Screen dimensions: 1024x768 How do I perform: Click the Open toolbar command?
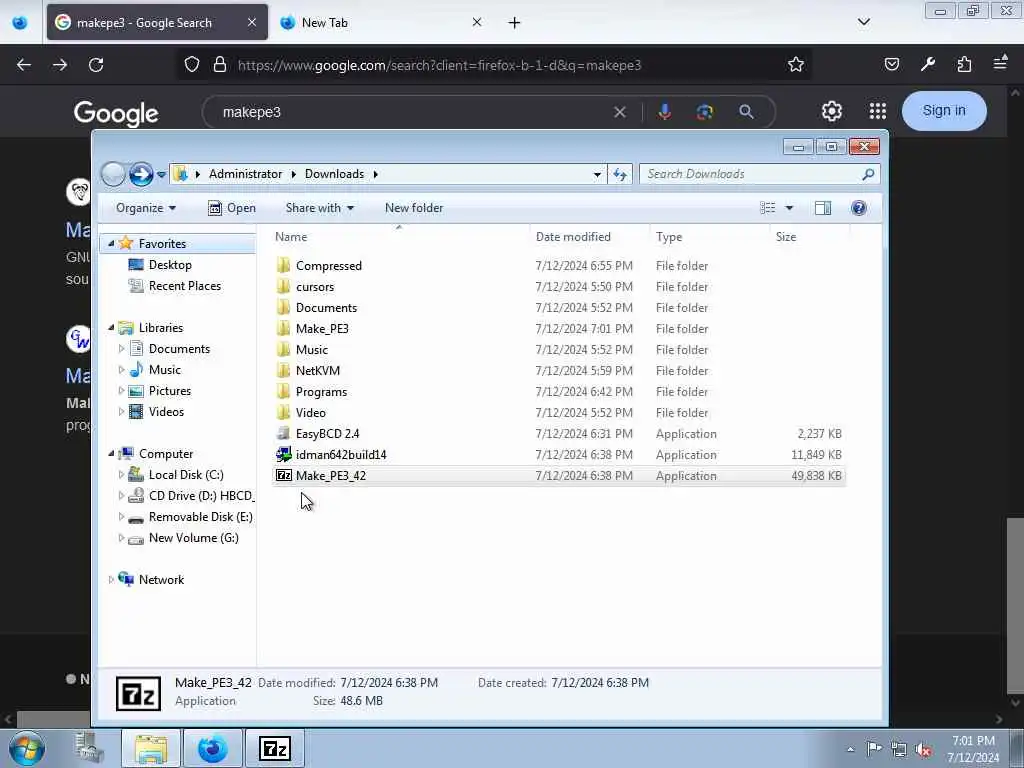[232, 208]
